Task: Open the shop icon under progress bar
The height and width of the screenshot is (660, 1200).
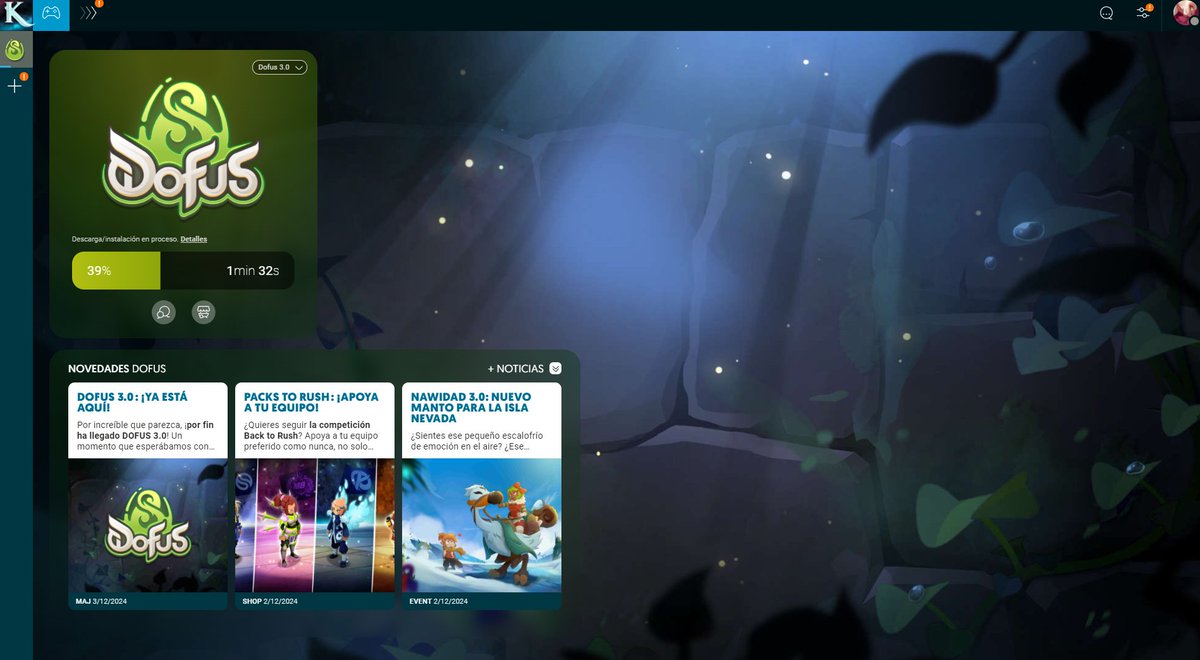Action: click(x=203, y=312)
